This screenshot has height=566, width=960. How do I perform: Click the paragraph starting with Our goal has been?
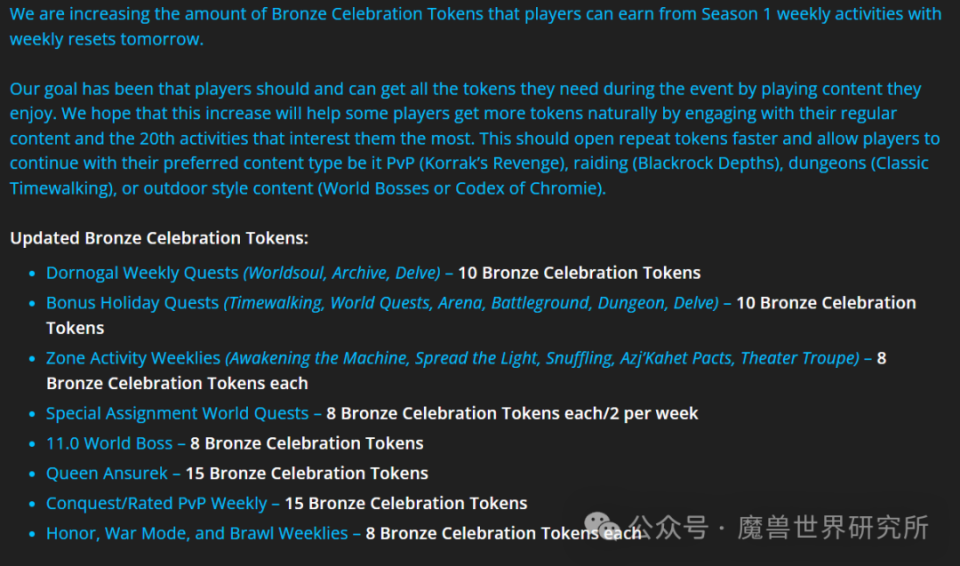coord(475,138)
